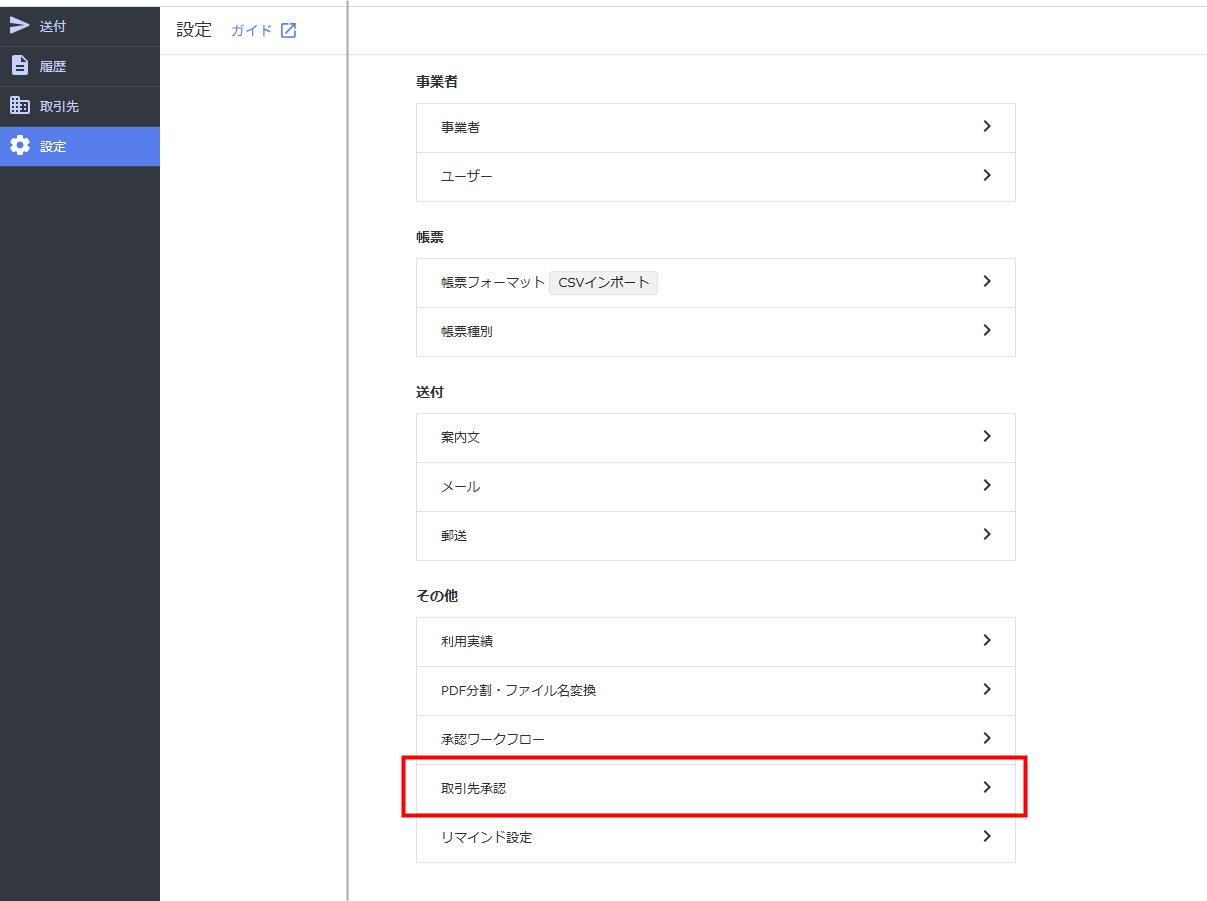
Task: Click the chevron on 承認ワークフロー row
Action: point(987,739)
